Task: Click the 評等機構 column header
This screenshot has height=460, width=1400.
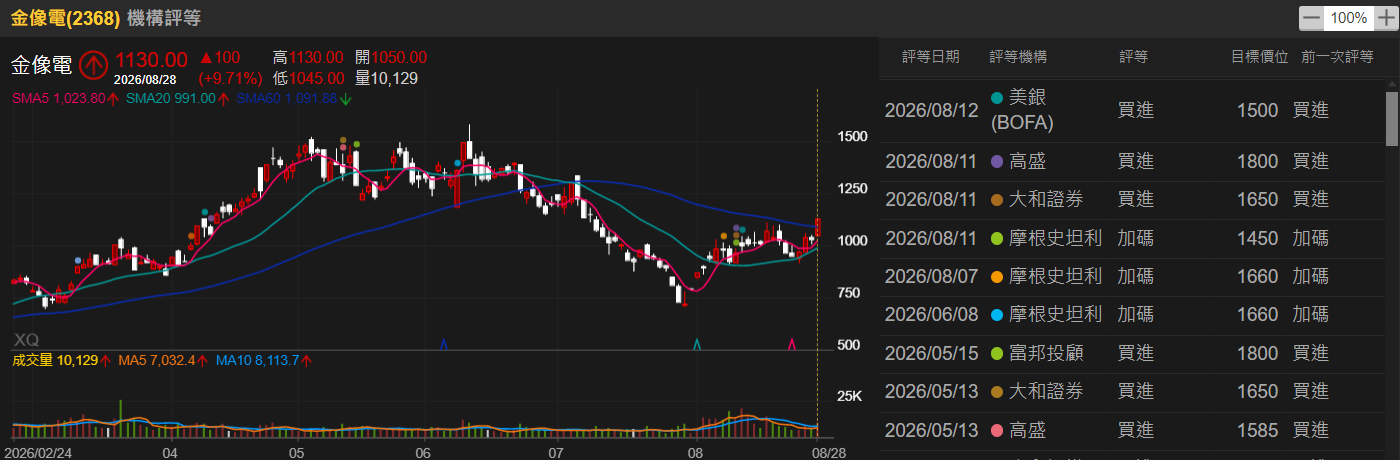Action: 1019,57
